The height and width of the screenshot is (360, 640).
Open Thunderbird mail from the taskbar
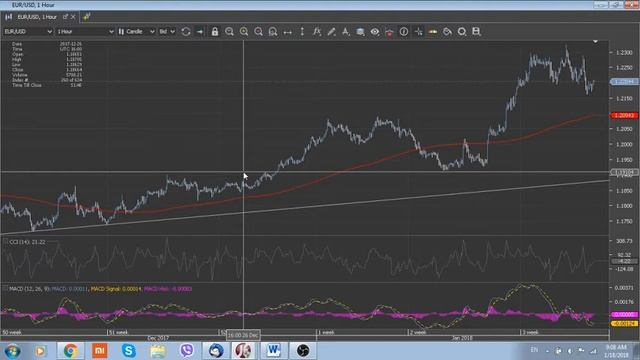(216, 351)
